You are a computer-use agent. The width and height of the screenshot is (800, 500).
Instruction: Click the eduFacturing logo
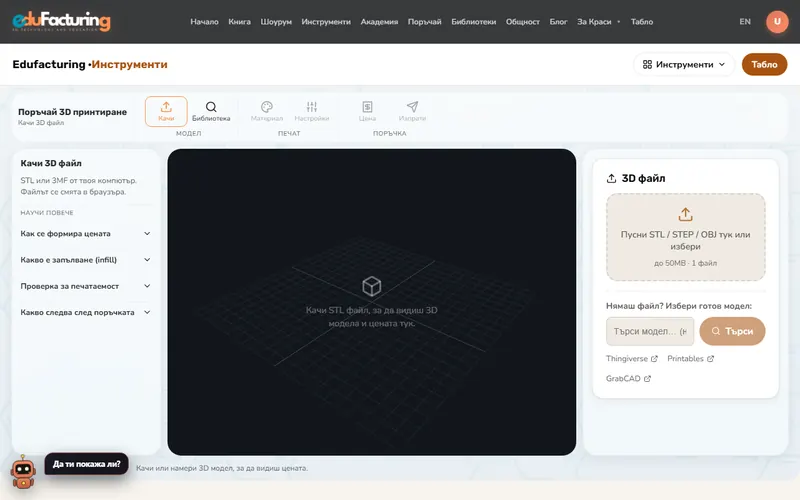[x=61, y=21]
